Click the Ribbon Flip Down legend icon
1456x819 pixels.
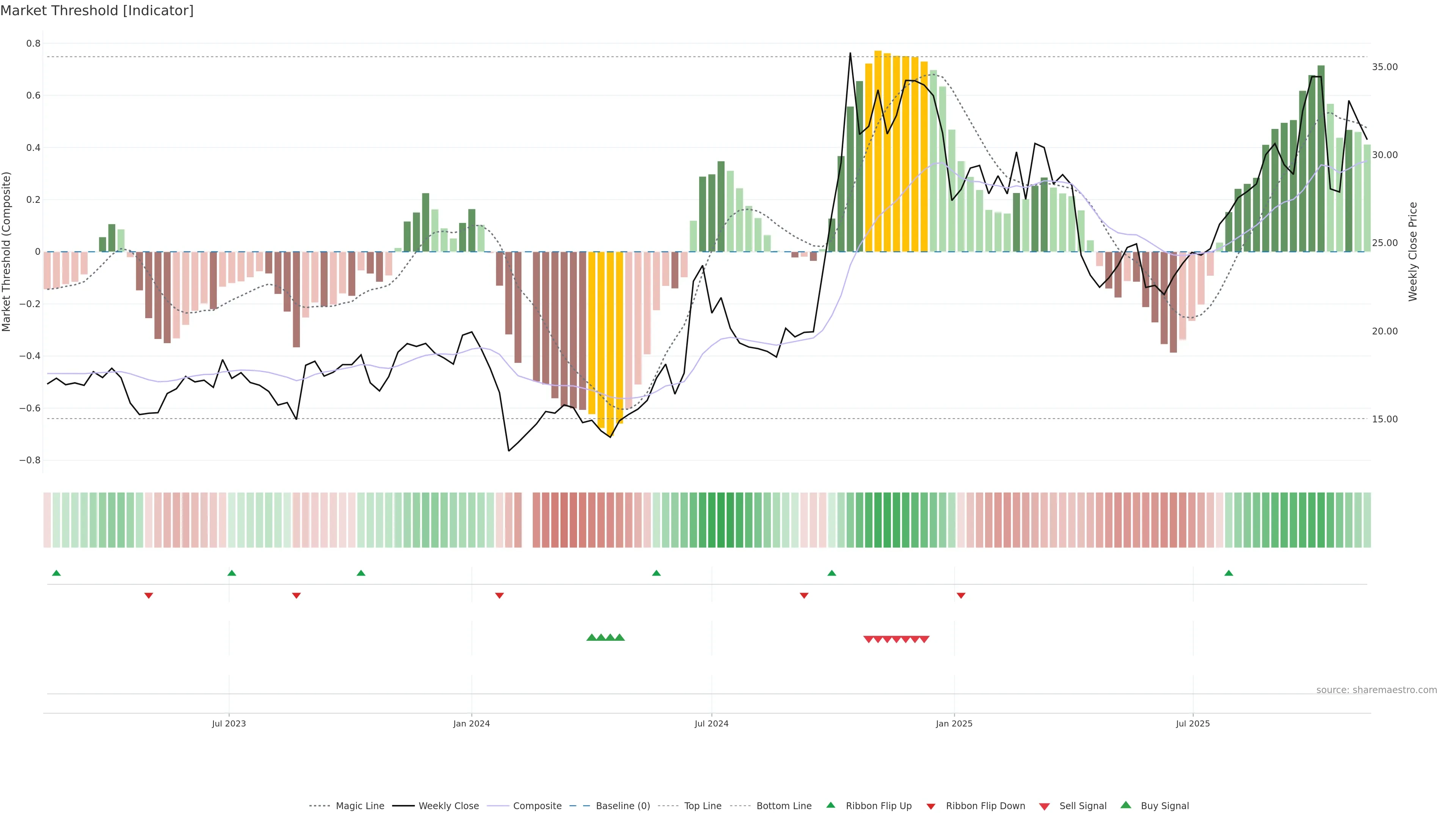(931, 806)
